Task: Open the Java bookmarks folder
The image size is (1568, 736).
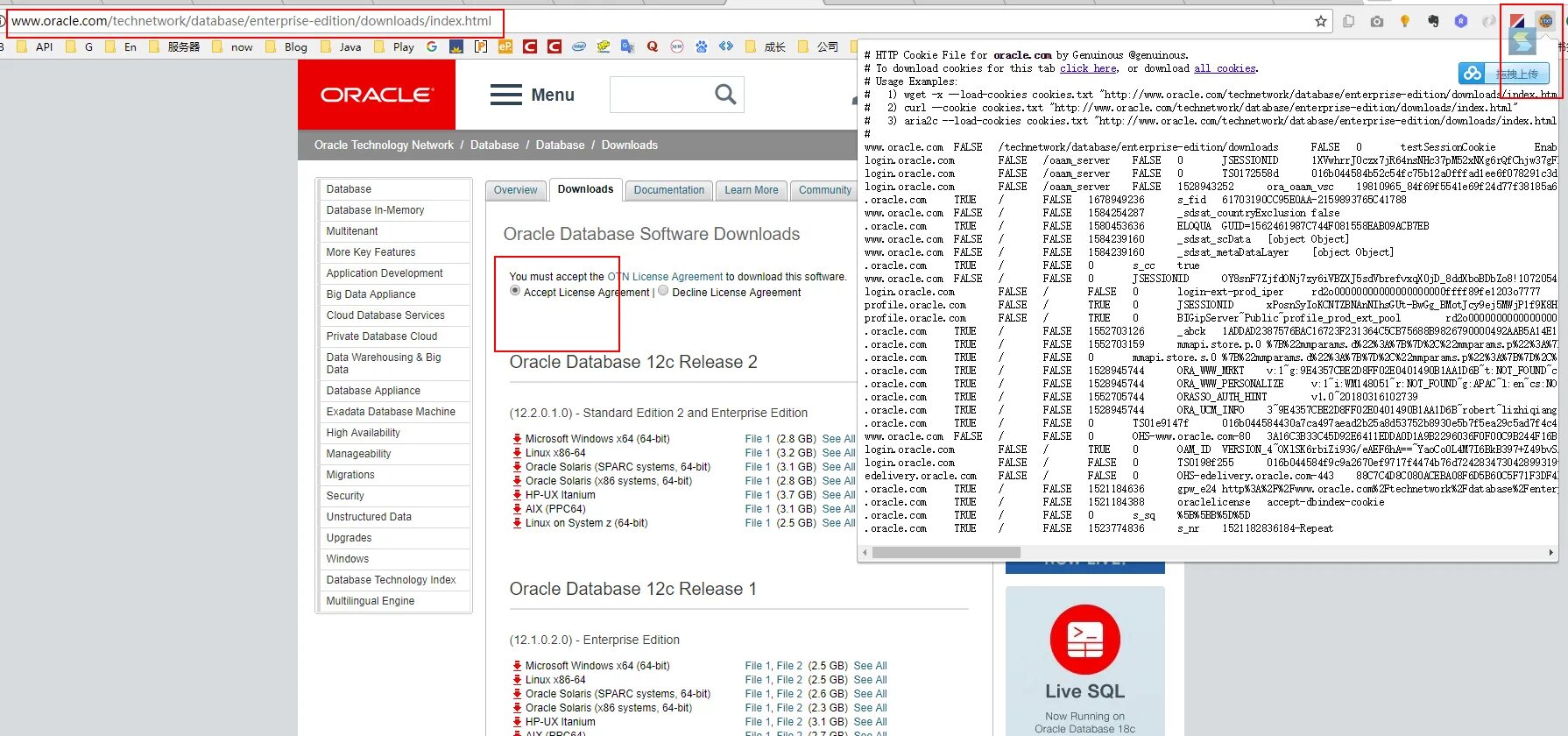Action: (x=342, y=46)
